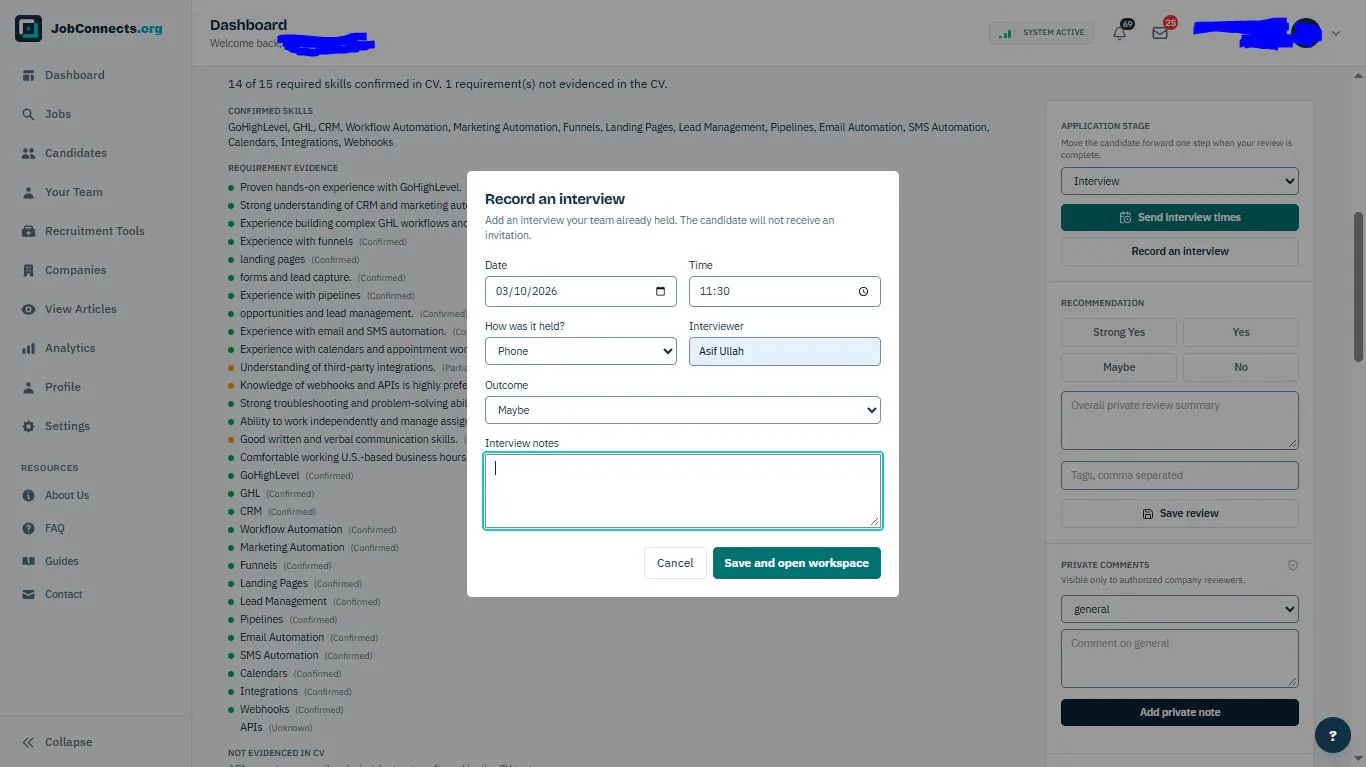This screenshot has height=767, width=1366.
Task: Click the Settings gear icon
Action: click(28, 426)
